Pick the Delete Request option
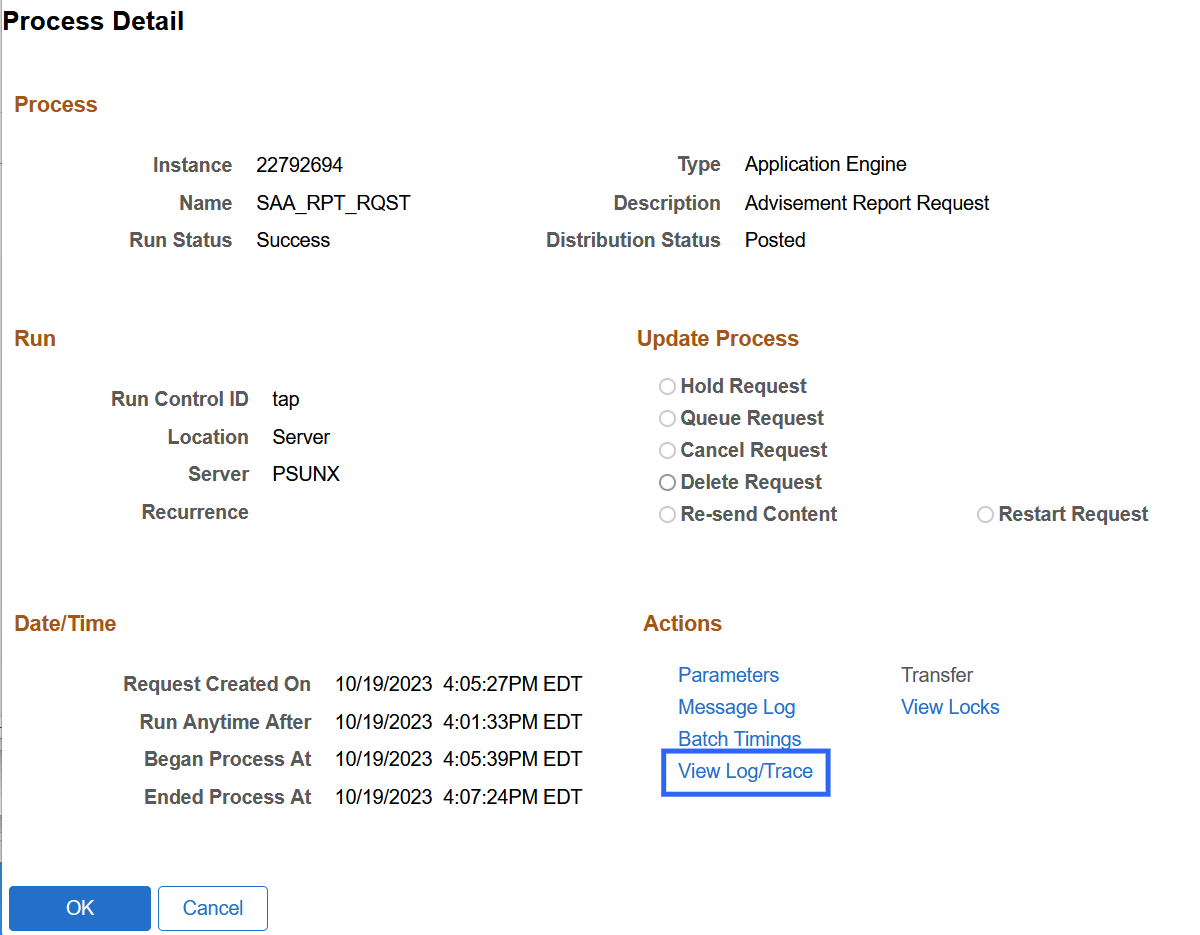The image size is (1200, 935). point(667,483)
